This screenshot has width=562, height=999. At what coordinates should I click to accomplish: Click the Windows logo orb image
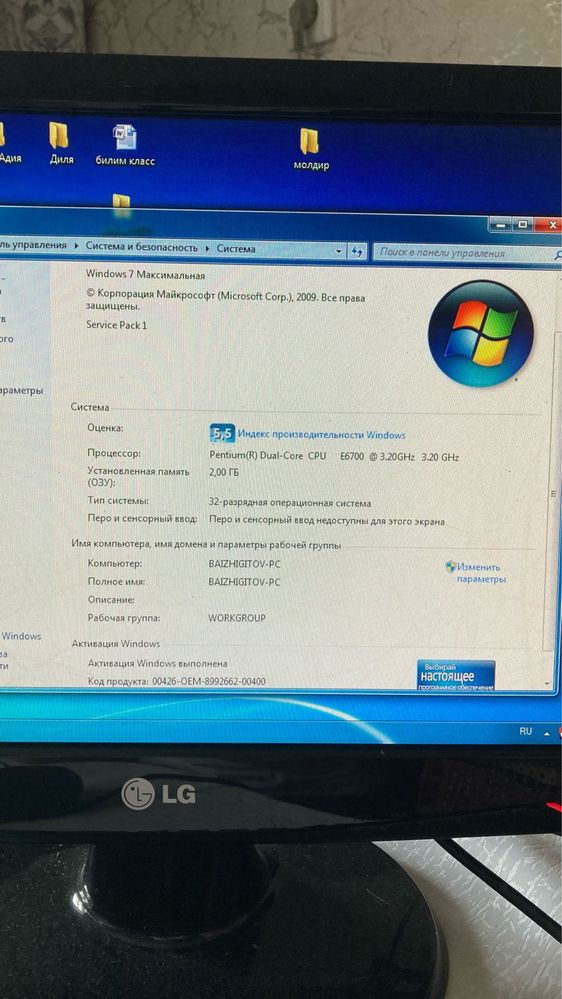pos(480,333)
